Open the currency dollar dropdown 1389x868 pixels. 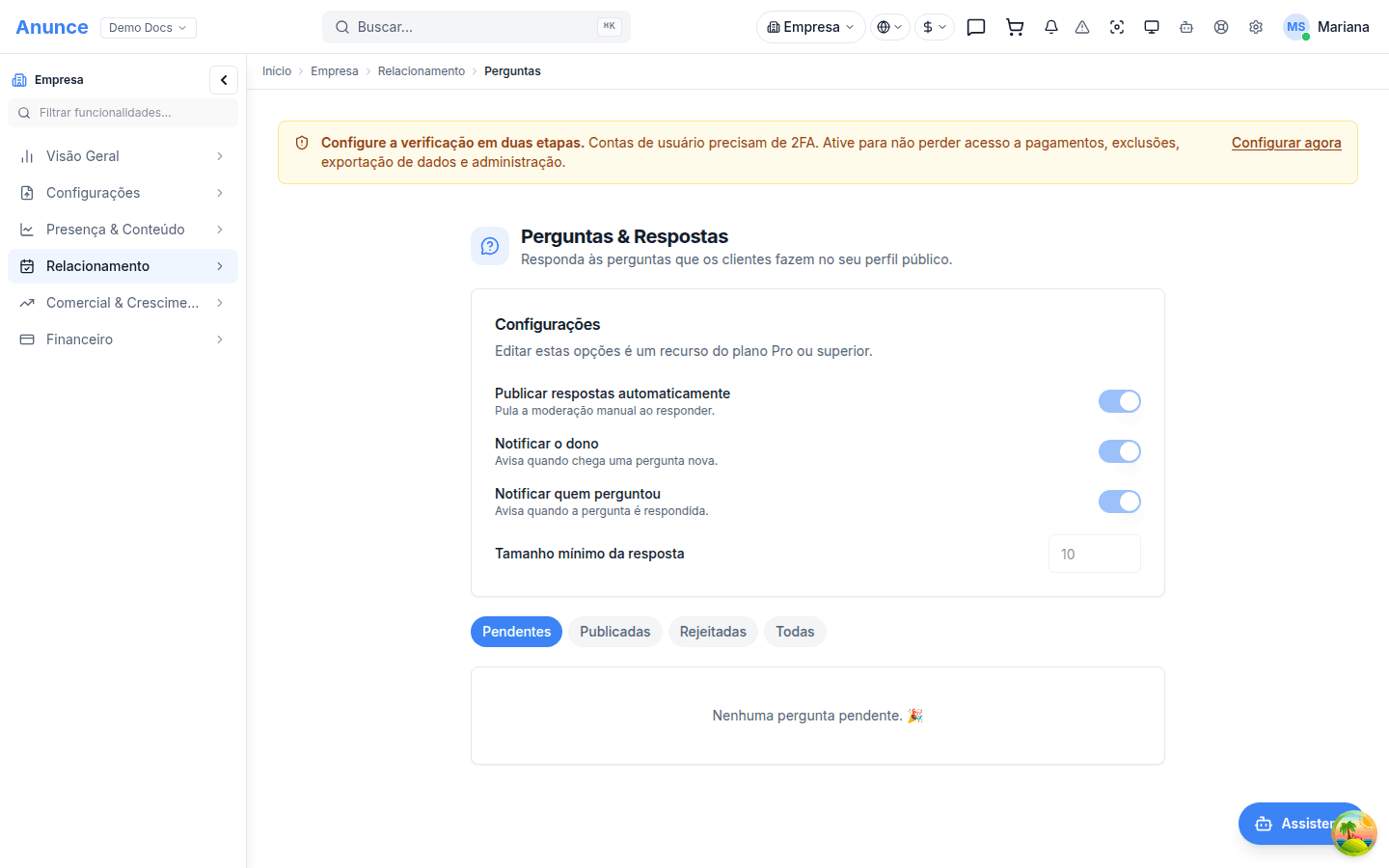coord(935,27)
